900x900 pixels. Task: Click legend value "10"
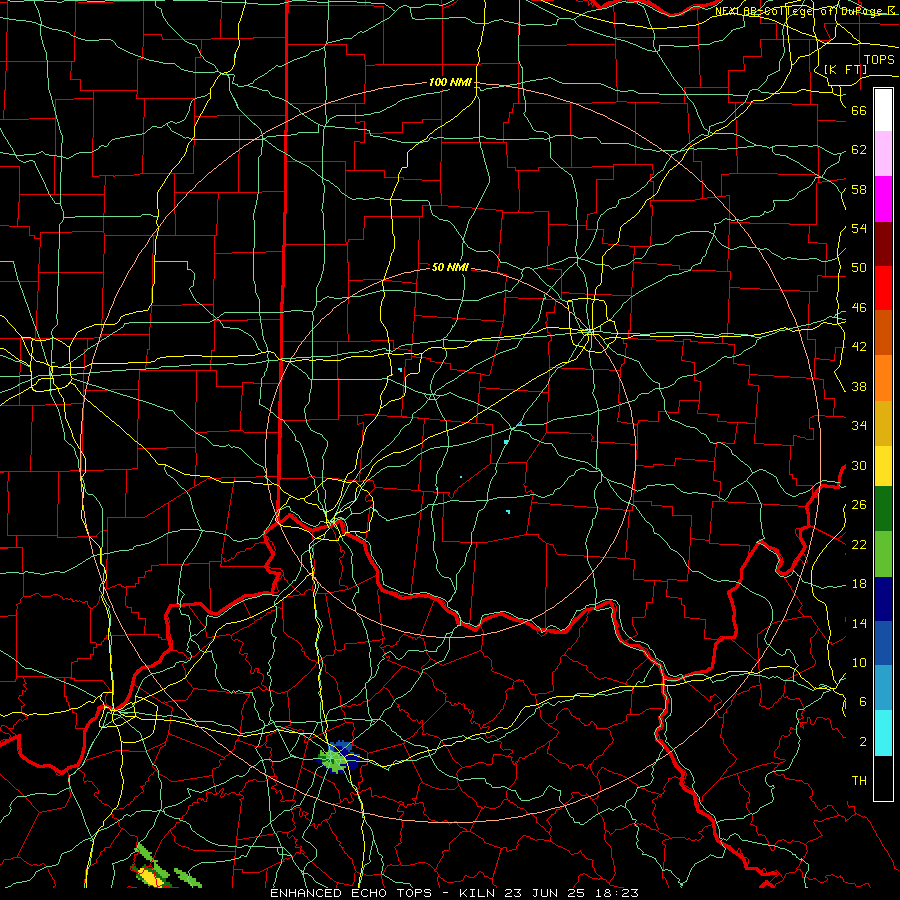[x=859, y=662]
